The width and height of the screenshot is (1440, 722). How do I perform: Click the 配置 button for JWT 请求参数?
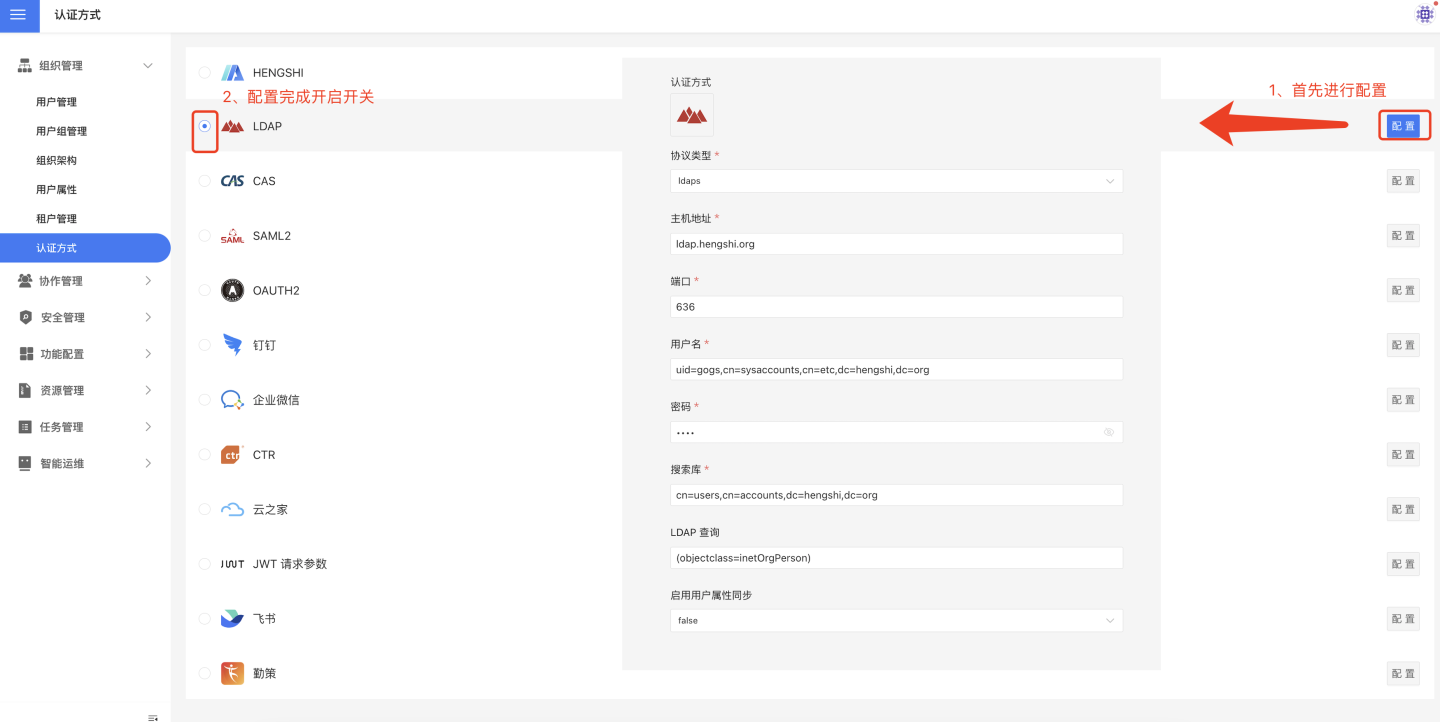tap(1403, 564)
